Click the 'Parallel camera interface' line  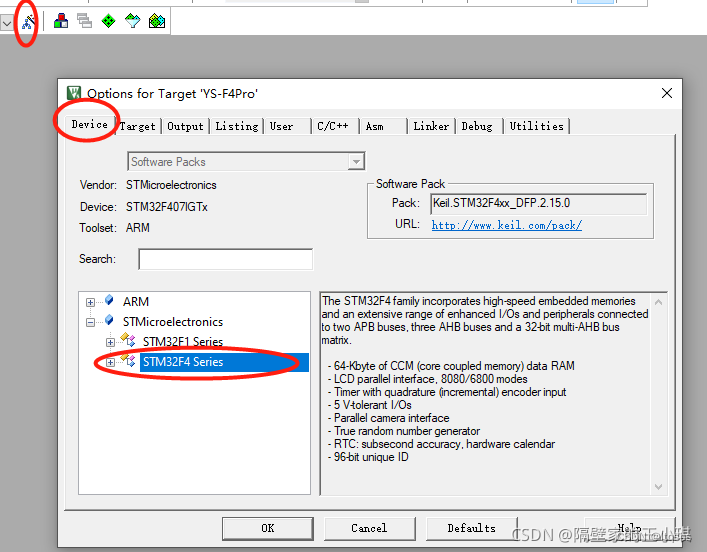[x=388, y=418]
